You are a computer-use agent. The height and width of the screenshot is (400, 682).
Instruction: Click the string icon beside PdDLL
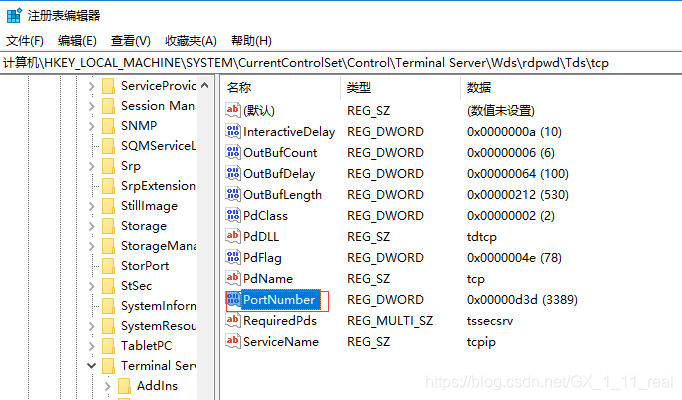[233, 236]
